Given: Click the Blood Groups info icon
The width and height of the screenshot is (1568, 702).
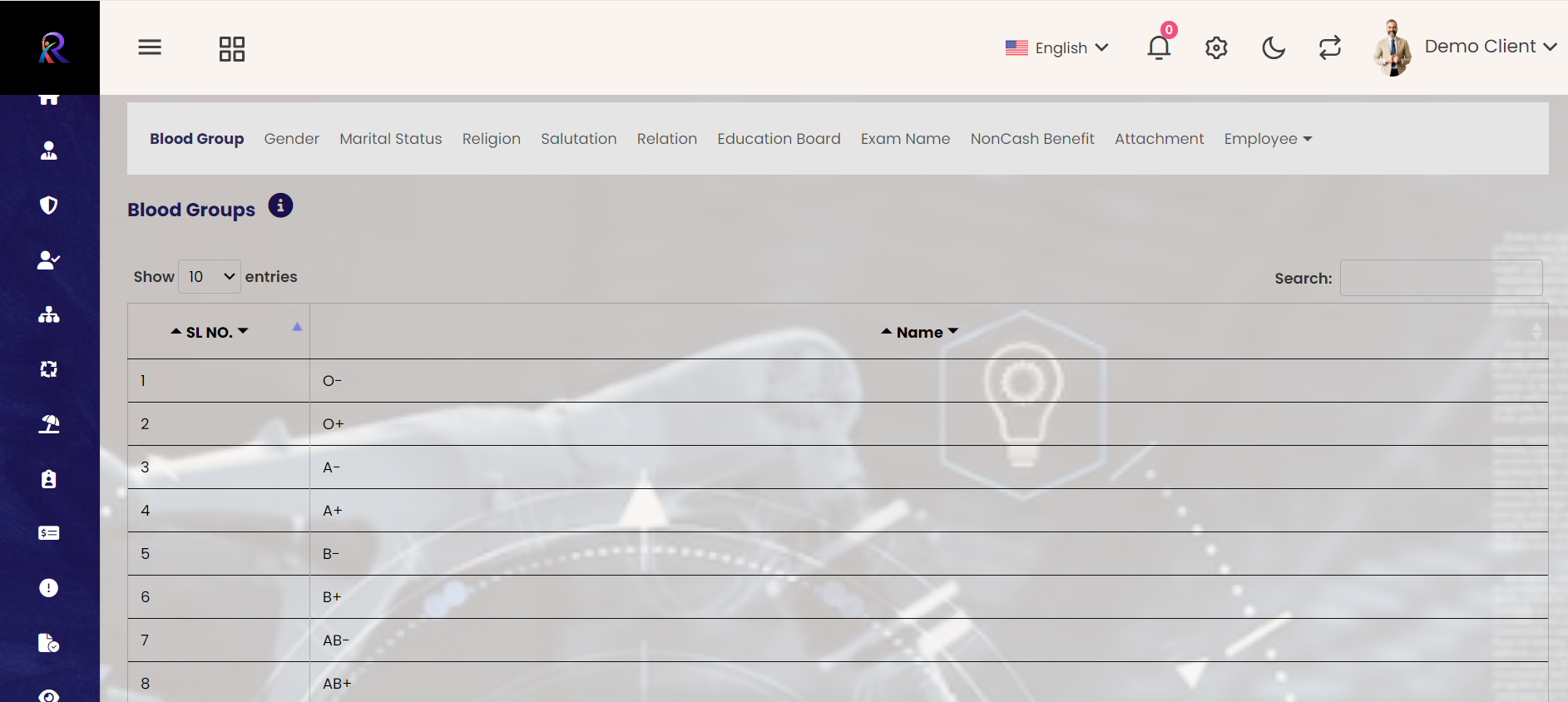Looking at the screenshot, I should (280, 205).
